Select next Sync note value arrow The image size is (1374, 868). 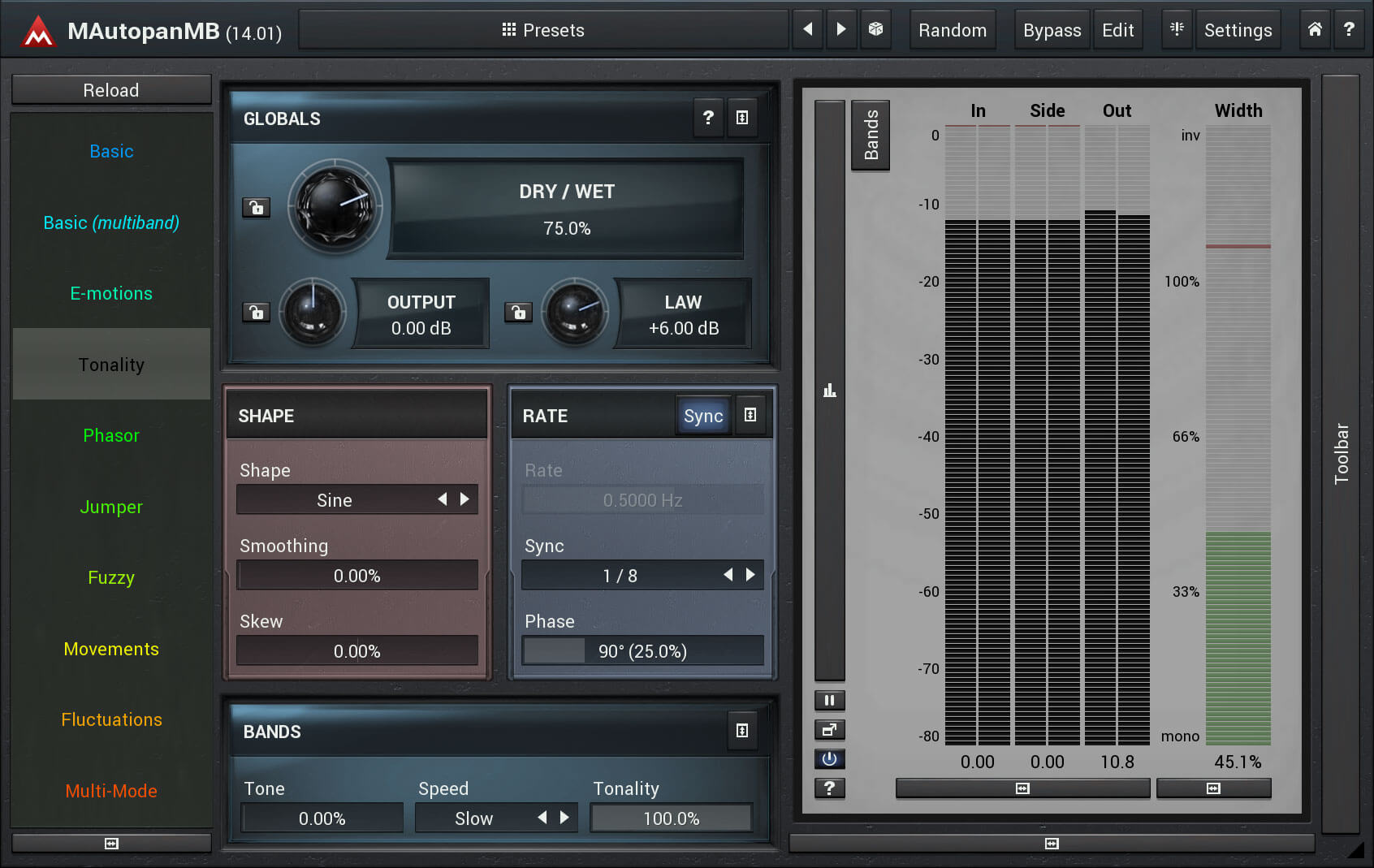point(751,575)
